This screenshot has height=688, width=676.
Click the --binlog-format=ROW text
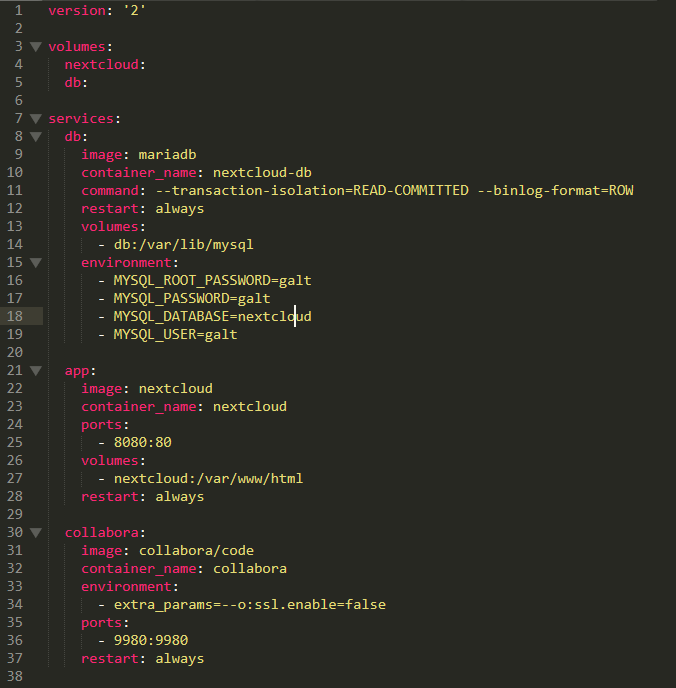[555, 190]
